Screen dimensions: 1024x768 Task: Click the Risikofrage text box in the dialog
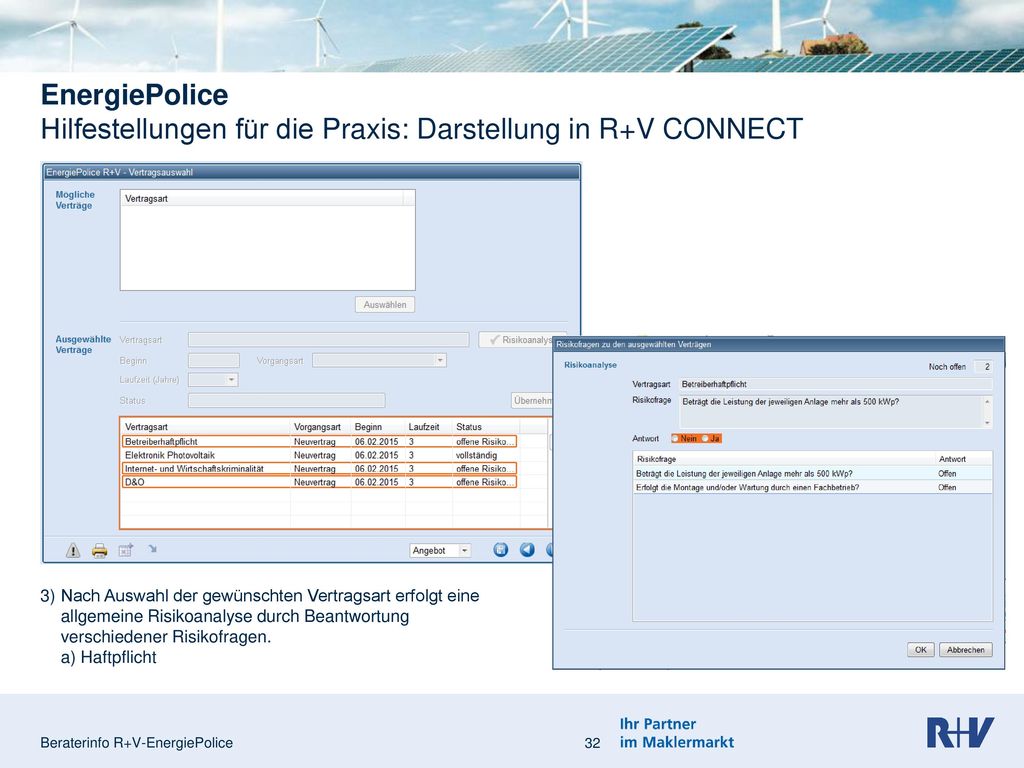tap(836, 412)
